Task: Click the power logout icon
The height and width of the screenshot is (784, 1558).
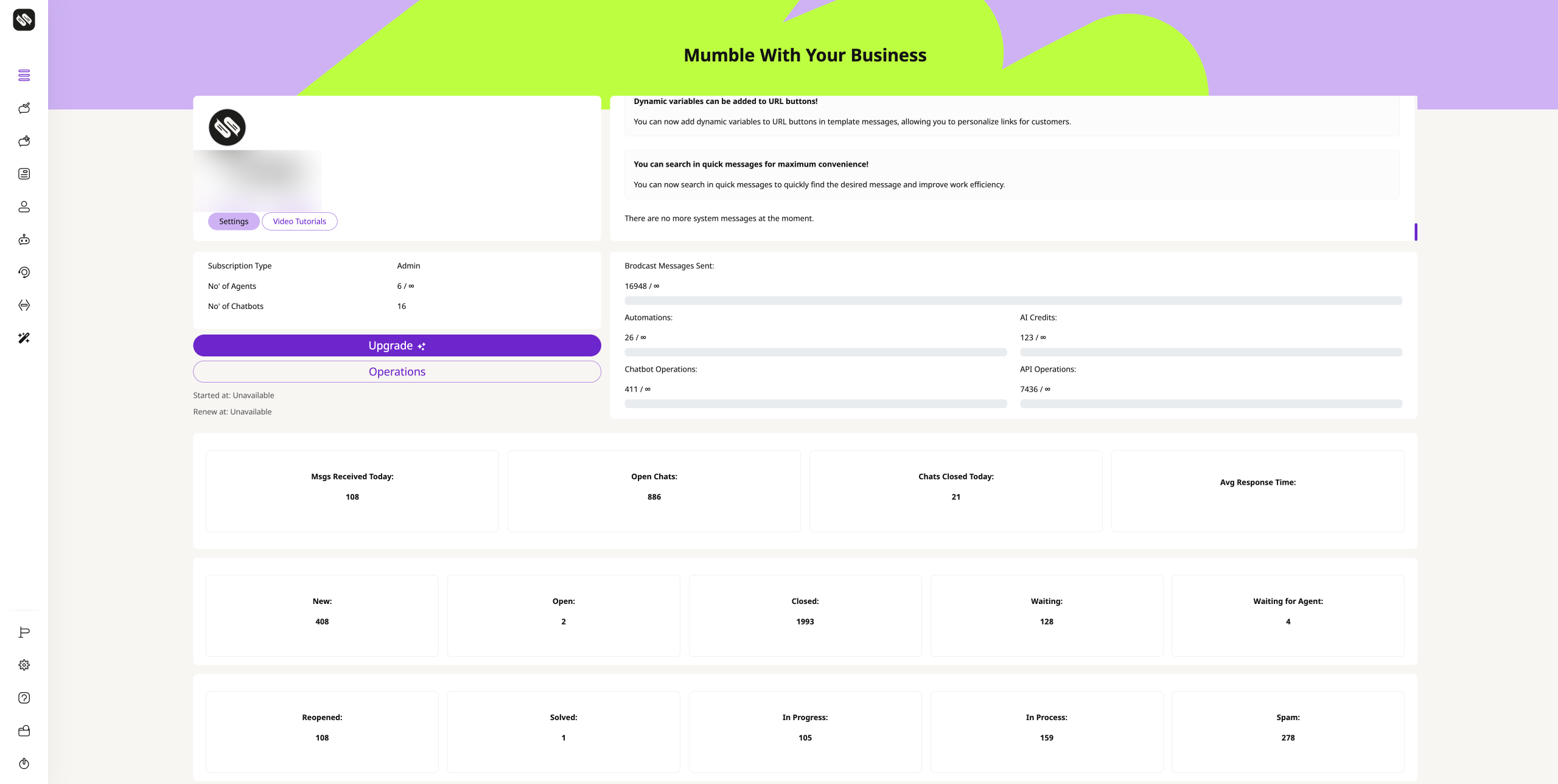Action: (x=24, y=764)
